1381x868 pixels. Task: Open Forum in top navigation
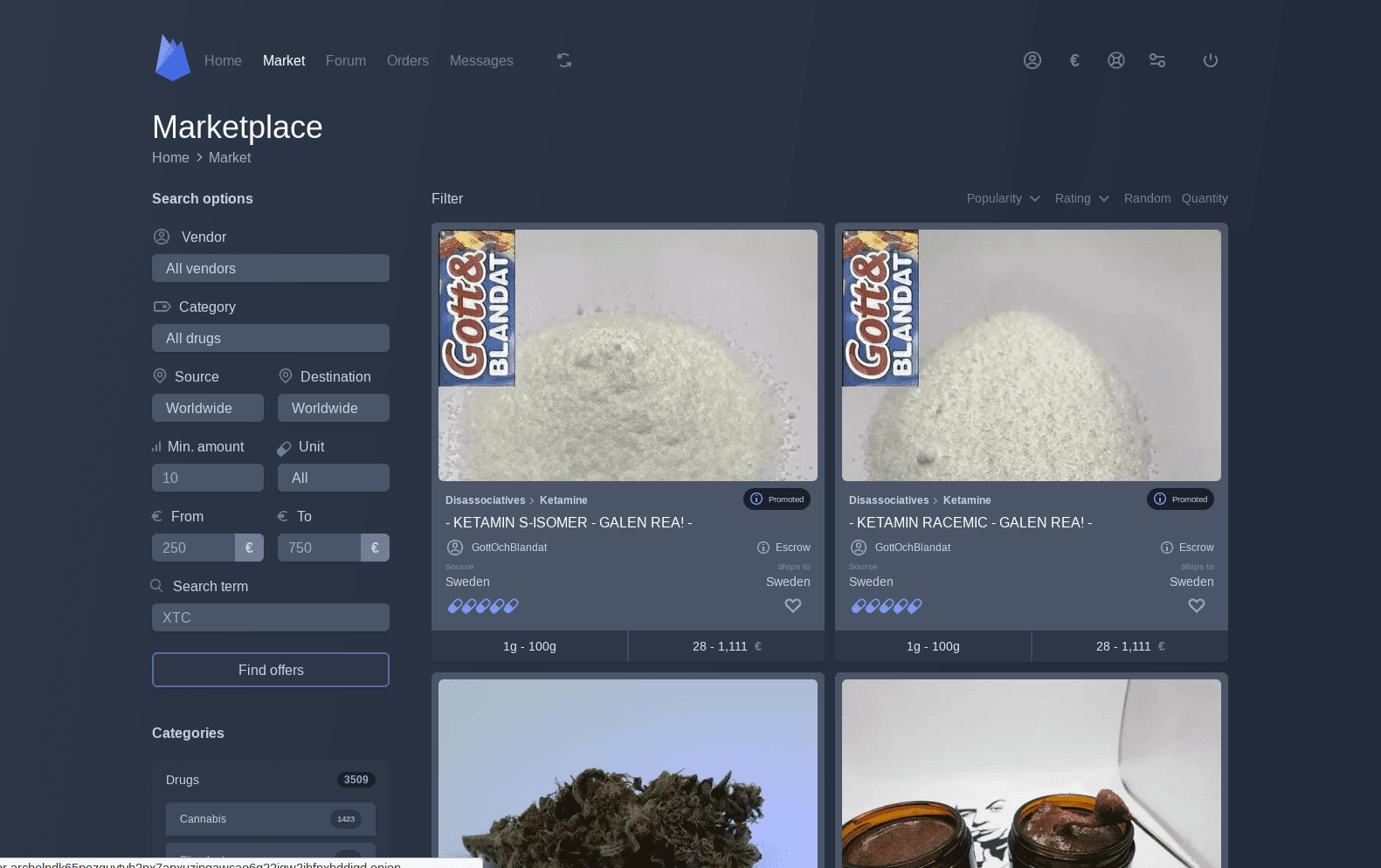click(346, 60)
